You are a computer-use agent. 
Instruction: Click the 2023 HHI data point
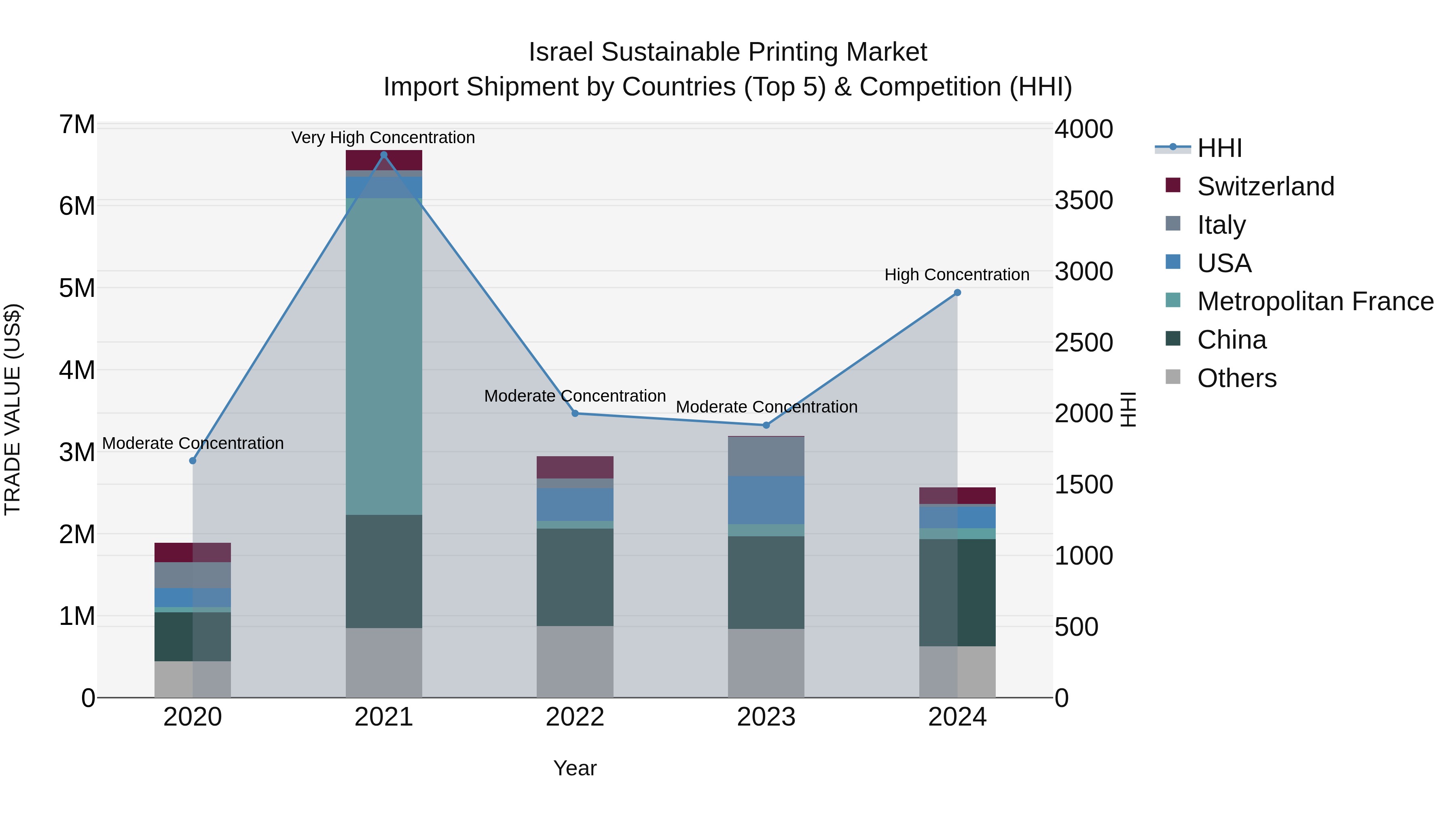(766, 425)
